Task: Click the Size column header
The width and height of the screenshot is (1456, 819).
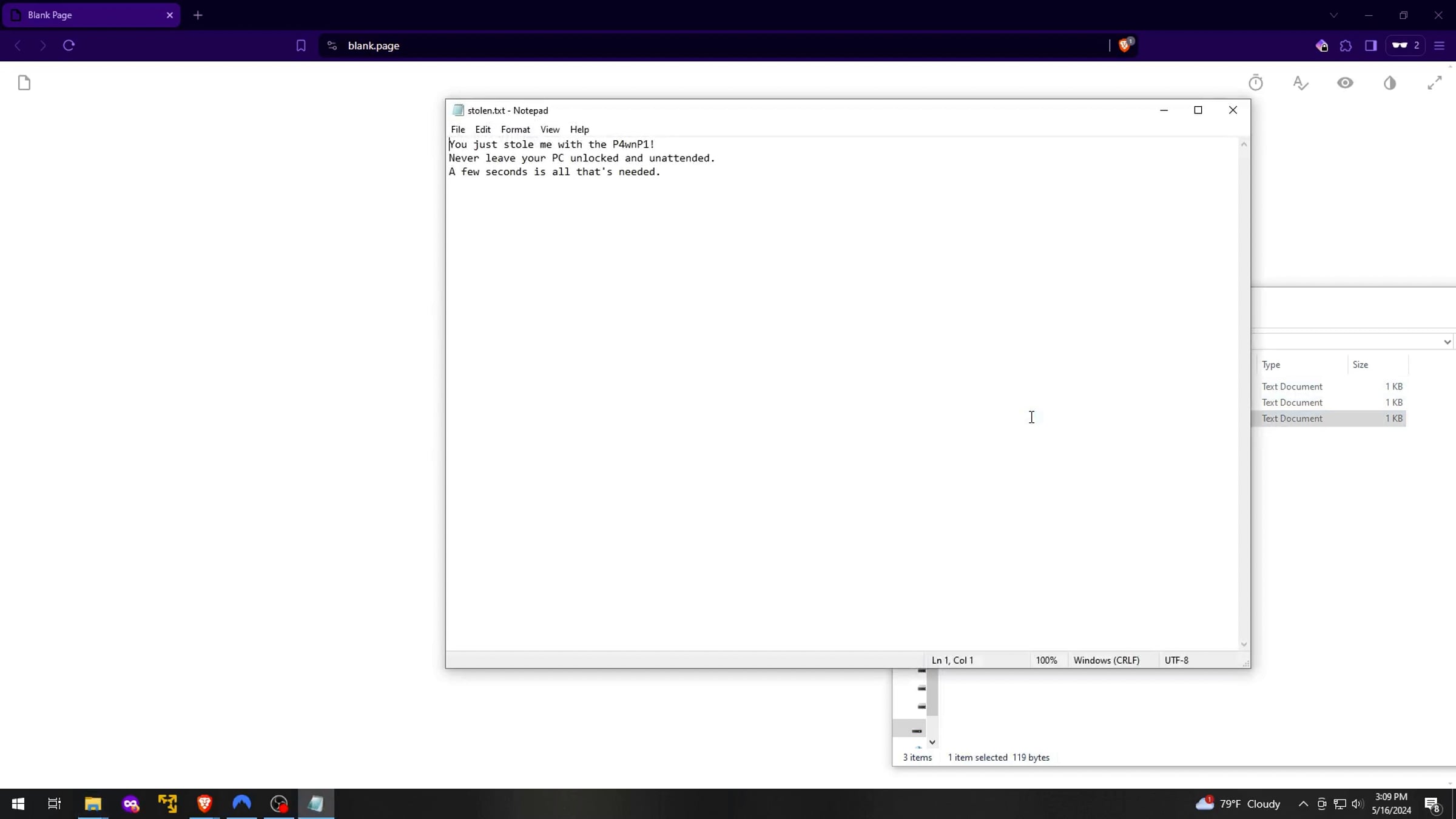Action: click(x=1360, y=365)
